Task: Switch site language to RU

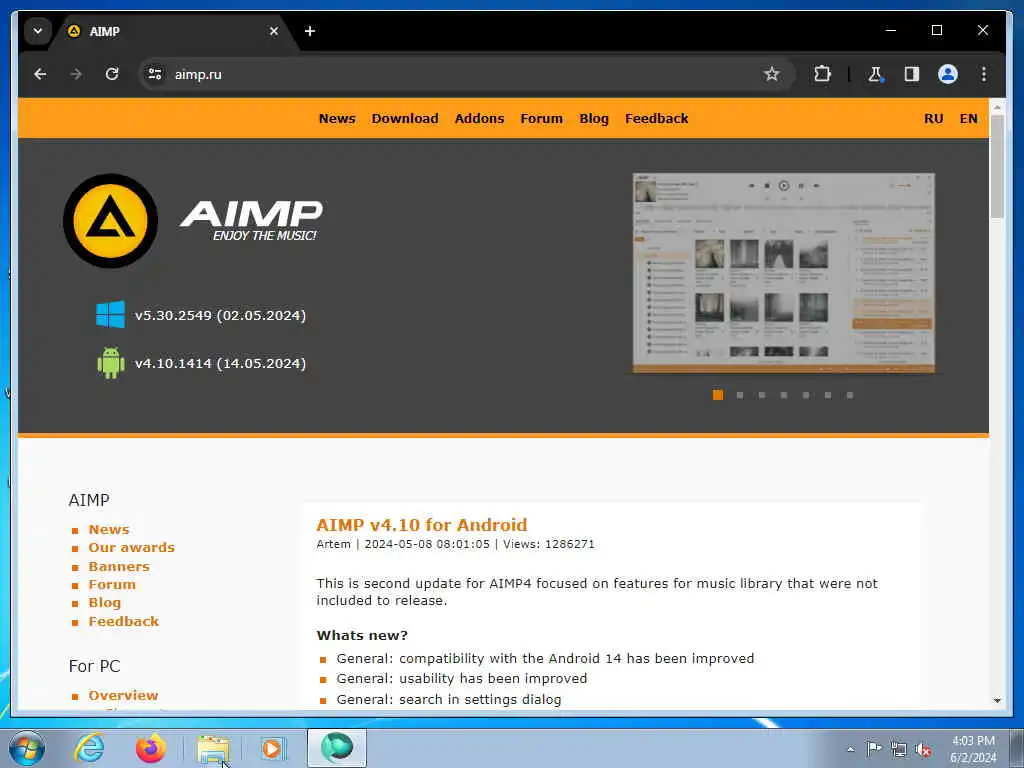Action: tap(933, 118)
